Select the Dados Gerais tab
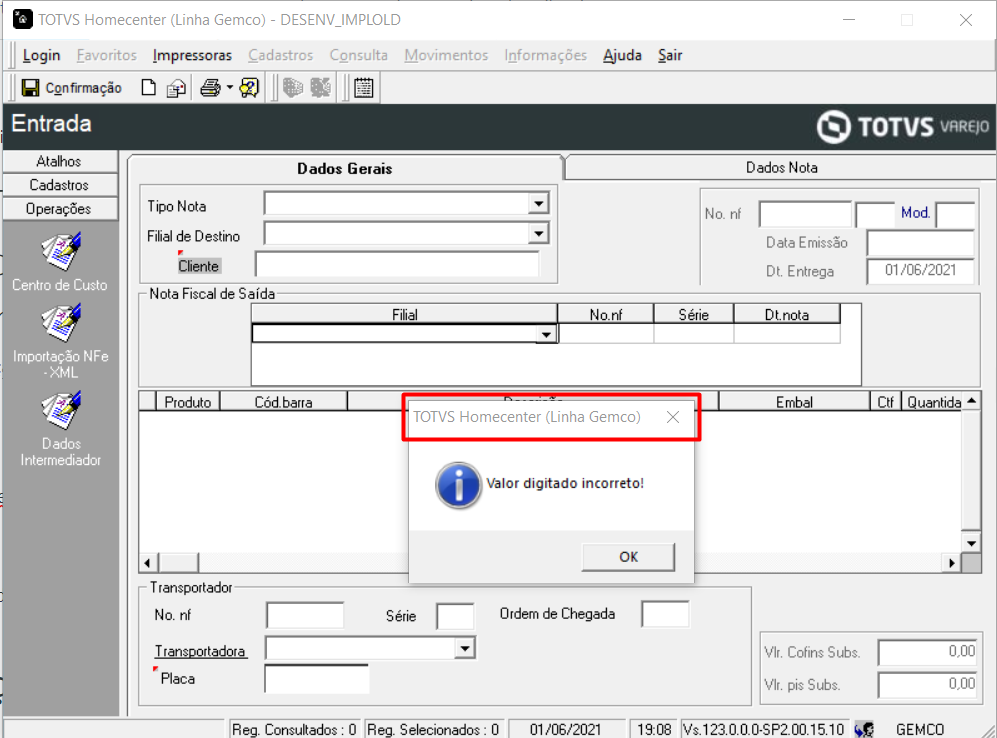This screenshot has height=738, width=997. pyautogui.click(x=345, y=168)
